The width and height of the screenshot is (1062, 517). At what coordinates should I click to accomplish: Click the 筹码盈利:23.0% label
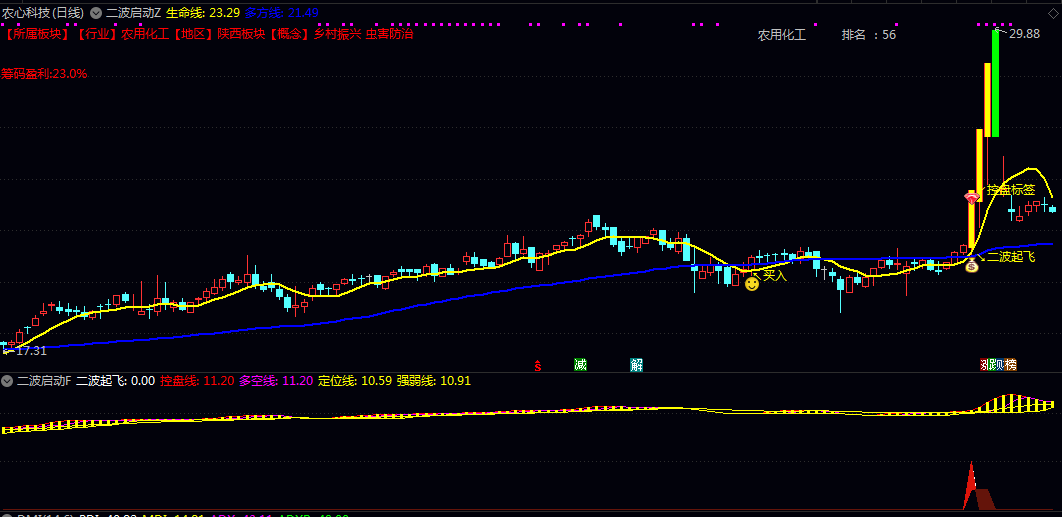[x=45, y=74]
